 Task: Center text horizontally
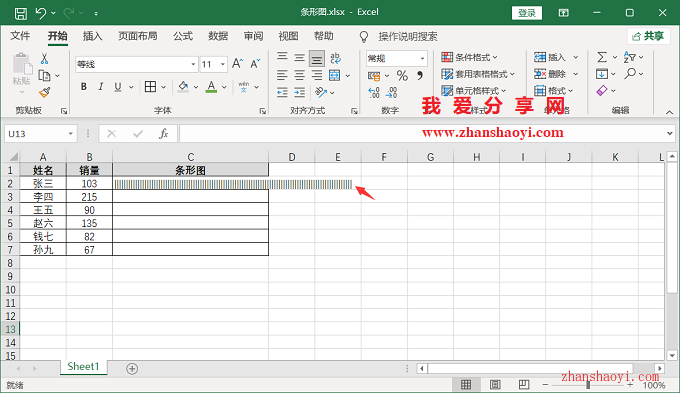299,75
